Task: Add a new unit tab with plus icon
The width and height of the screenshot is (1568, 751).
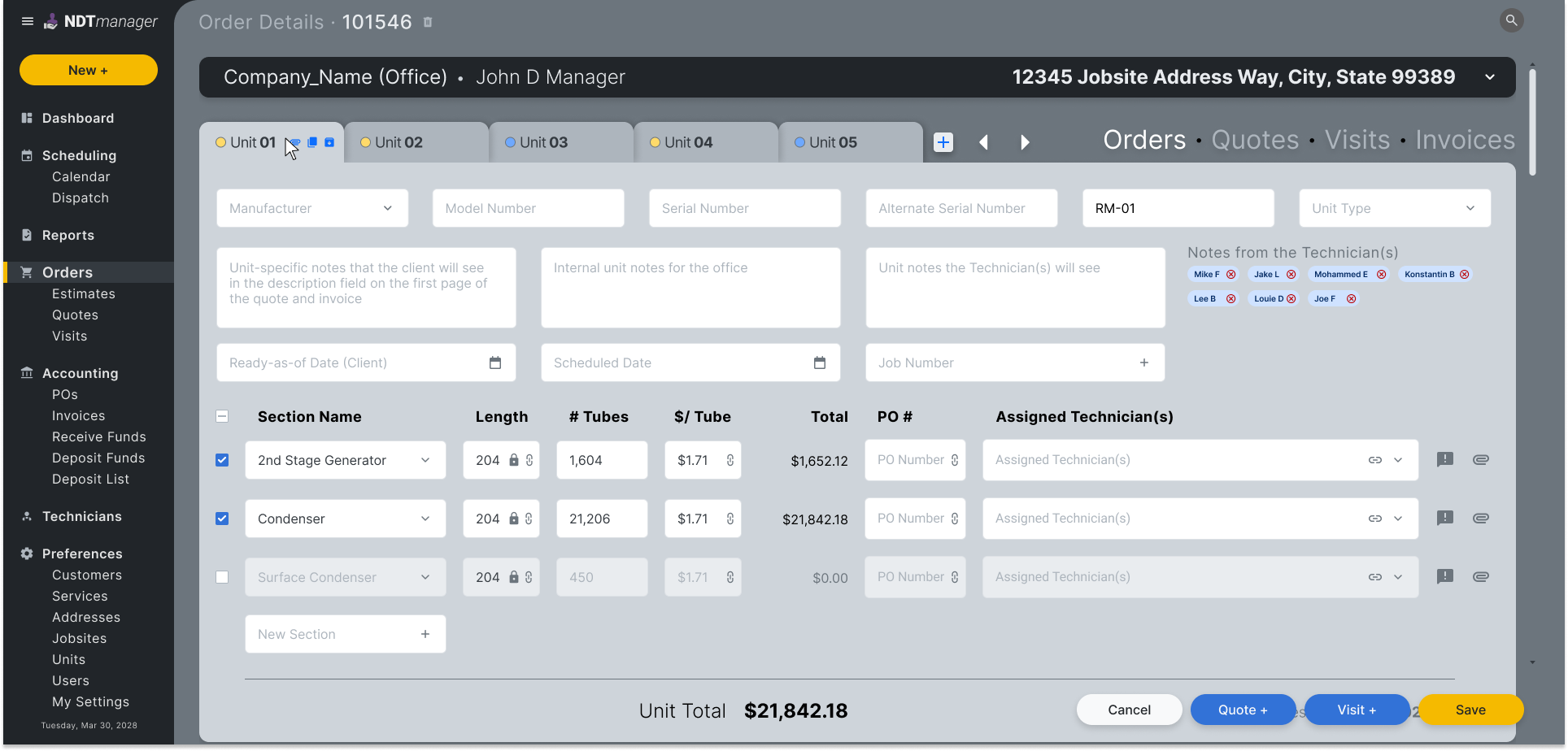Action: coord(943,142)
